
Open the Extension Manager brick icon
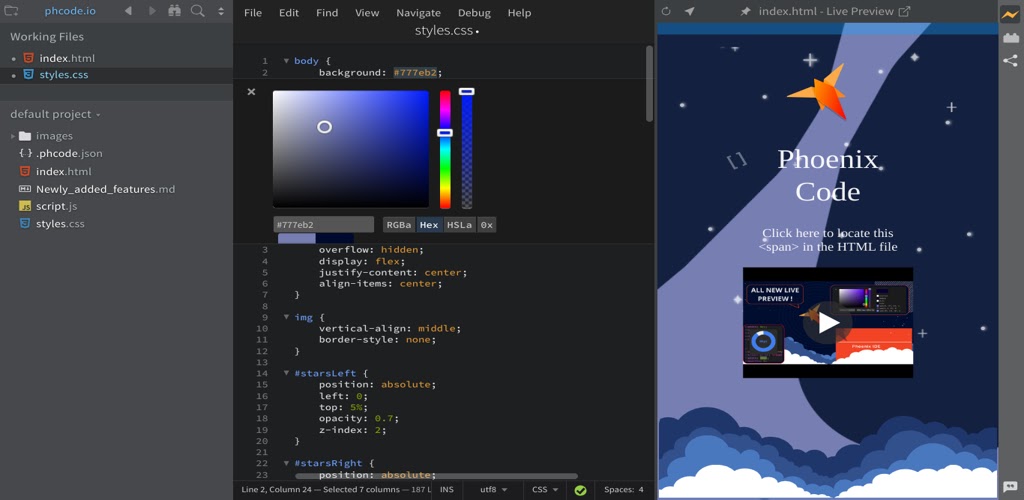pos(1010,37)
